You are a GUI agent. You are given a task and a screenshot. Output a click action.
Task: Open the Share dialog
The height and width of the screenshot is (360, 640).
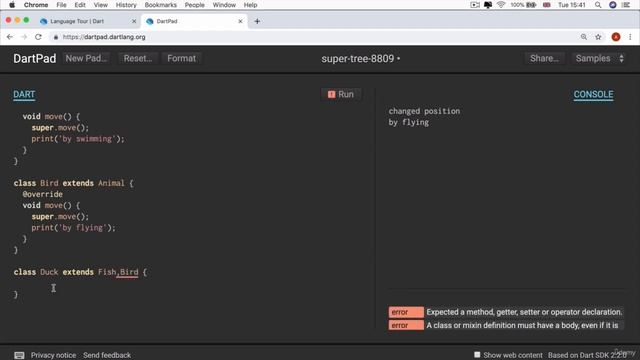coord(544,58)
